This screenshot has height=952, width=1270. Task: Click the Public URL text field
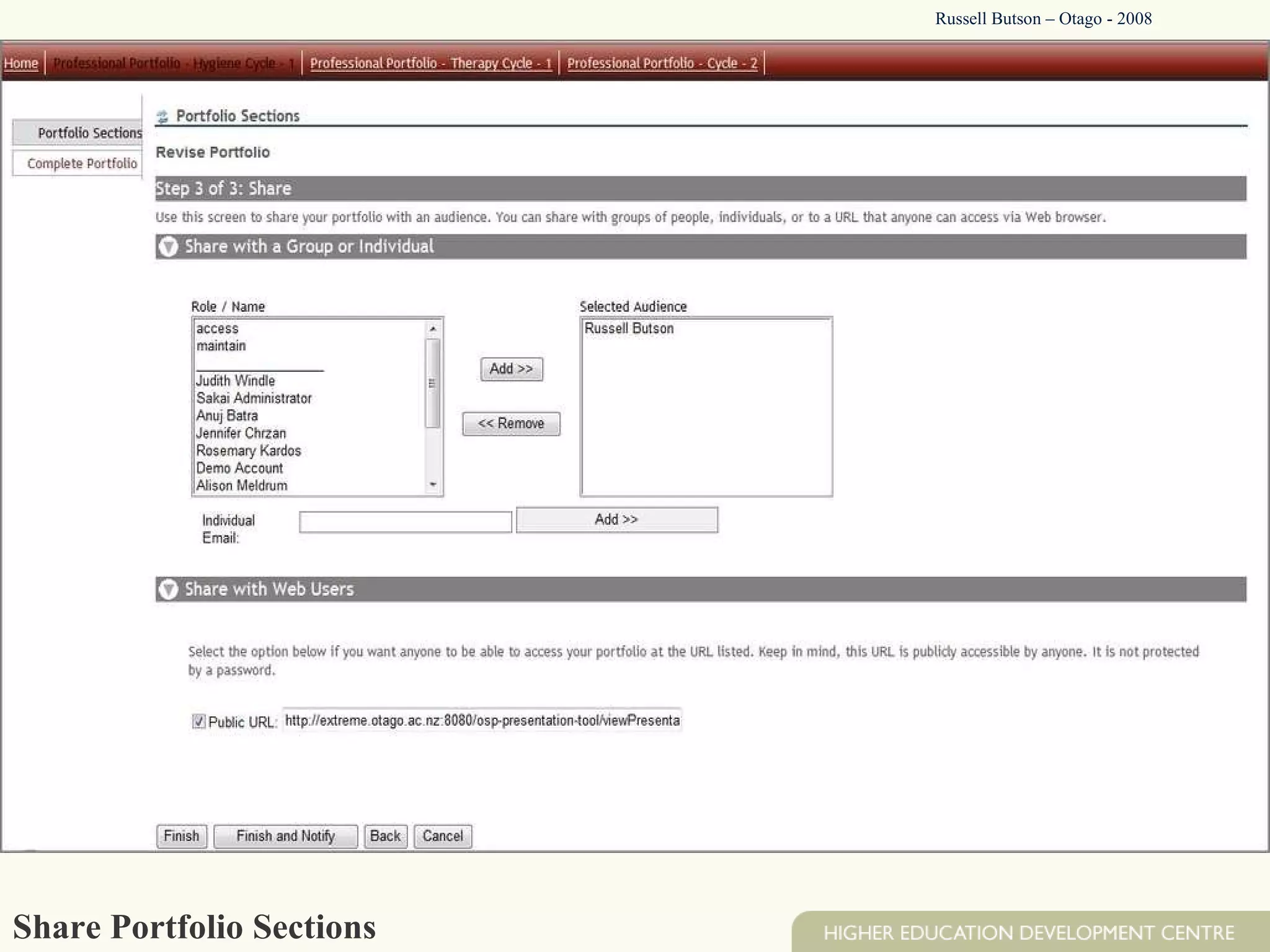[x=482, y=720]
